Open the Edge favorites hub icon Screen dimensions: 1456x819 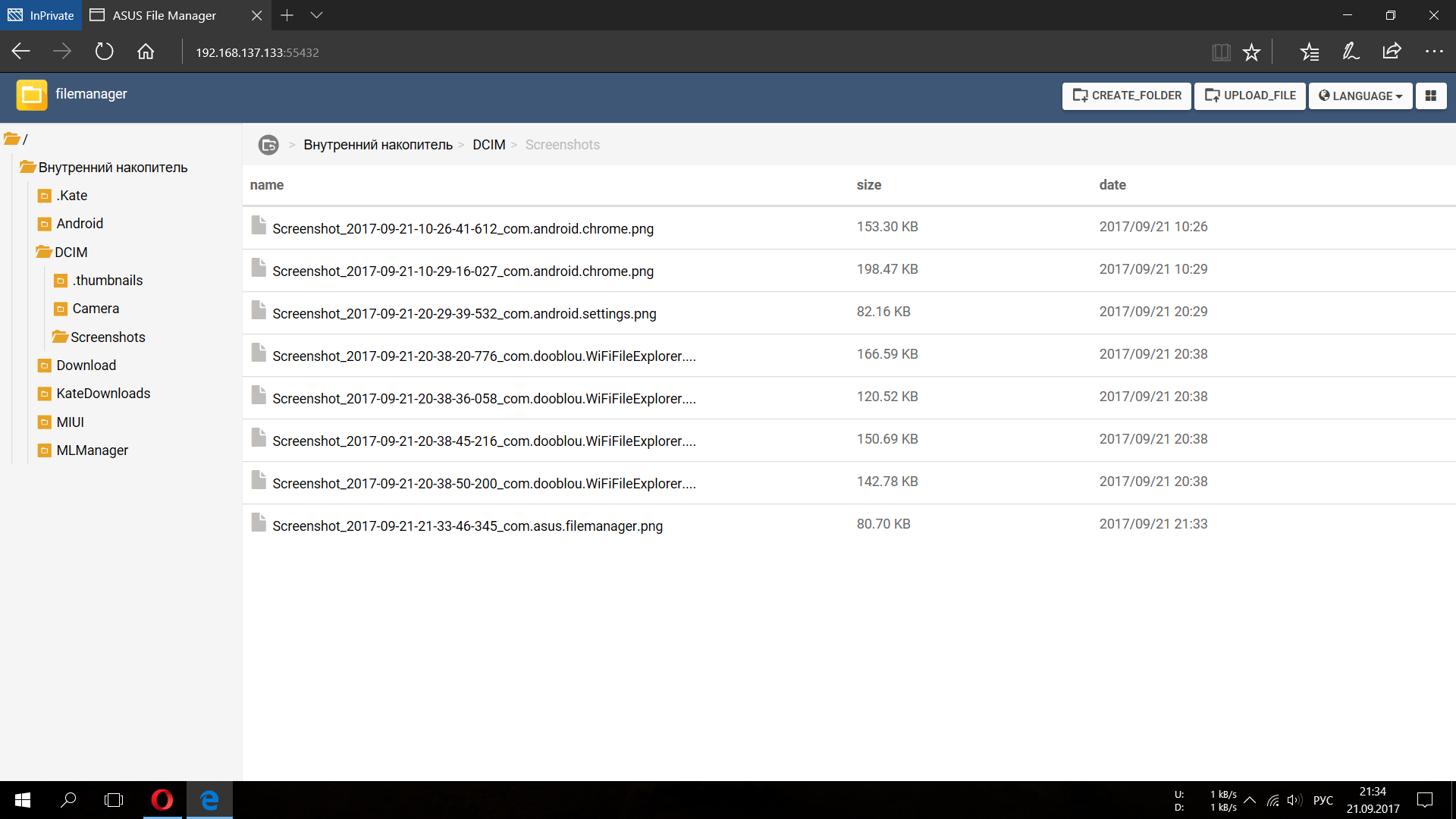click(1310, 52)
